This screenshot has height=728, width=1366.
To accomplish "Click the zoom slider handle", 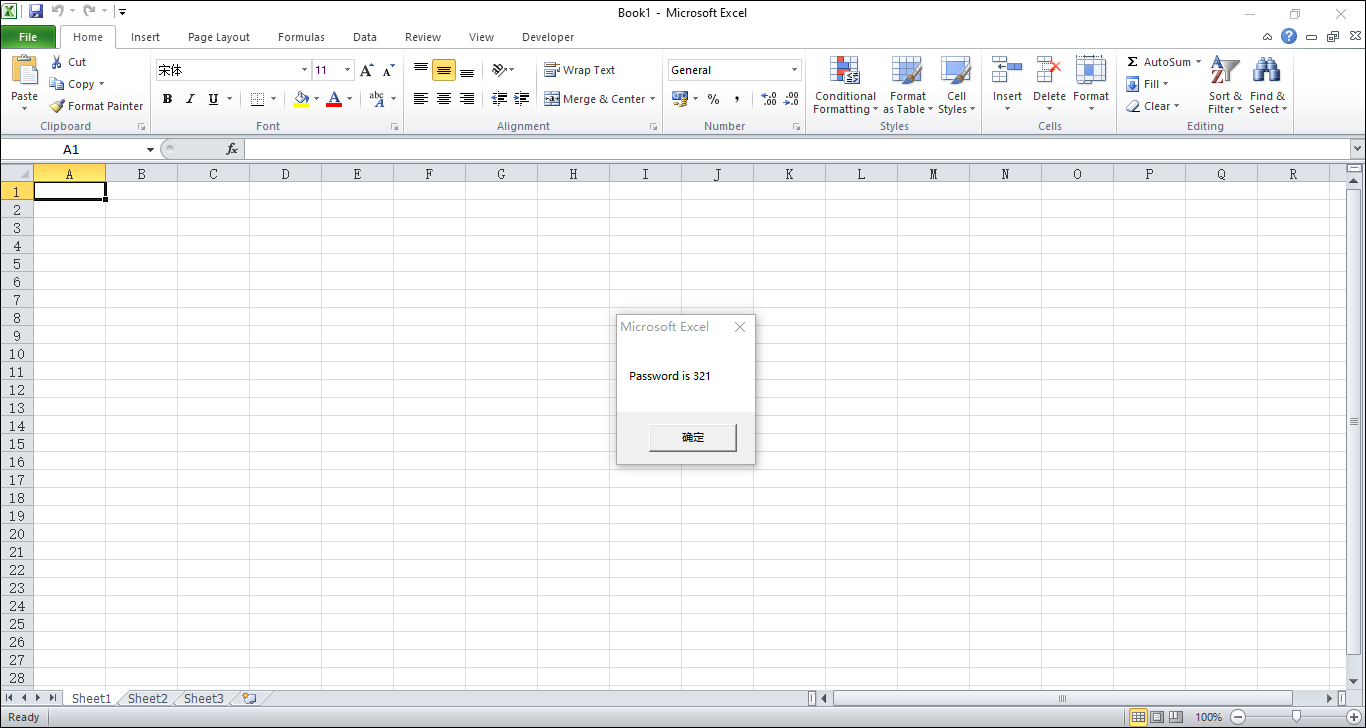I will (1296, 717).
